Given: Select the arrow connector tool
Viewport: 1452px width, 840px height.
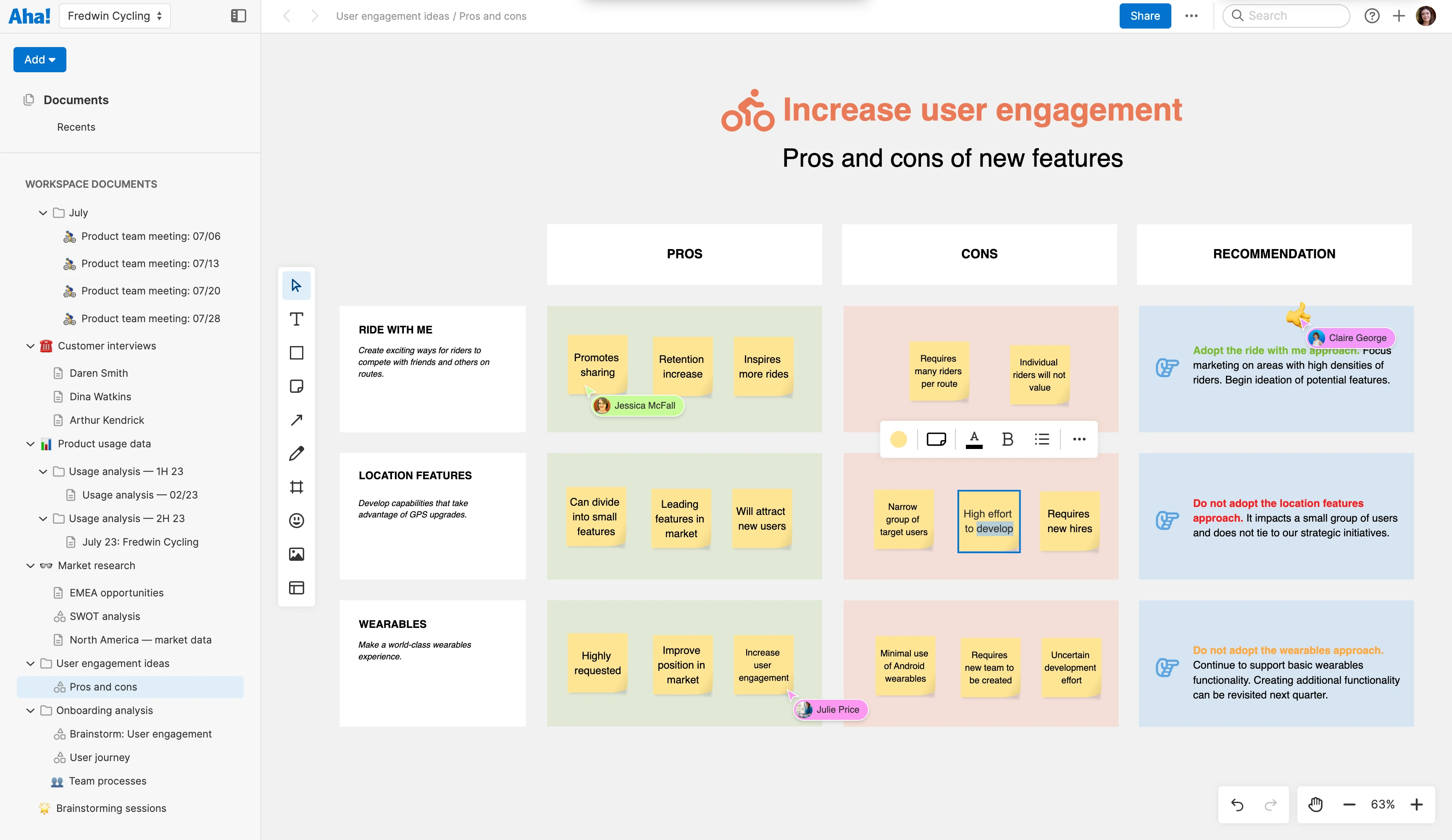Looking at the screenshot, I should [x=296, y=420].
